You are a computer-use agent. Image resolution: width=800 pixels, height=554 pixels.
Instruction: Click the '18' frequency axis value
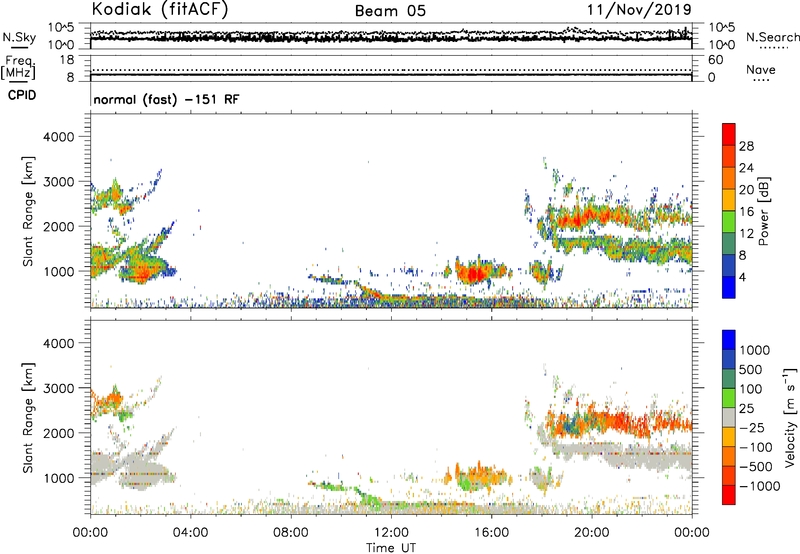tap(66, 60)
